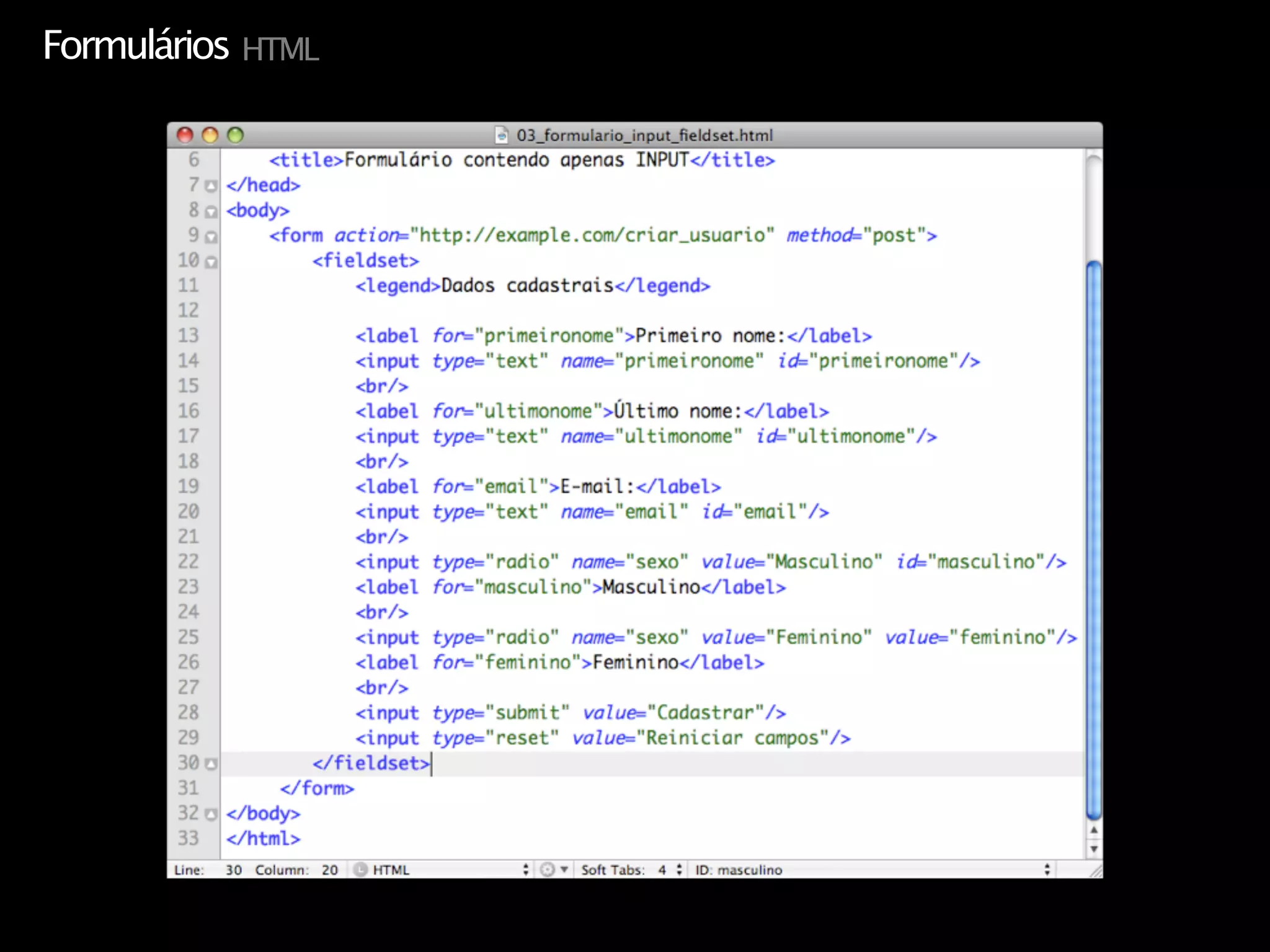Click the line 13 number in the gutter
Screen dimensions: 1270x952
pyautogui.click(x=189, y=335)
